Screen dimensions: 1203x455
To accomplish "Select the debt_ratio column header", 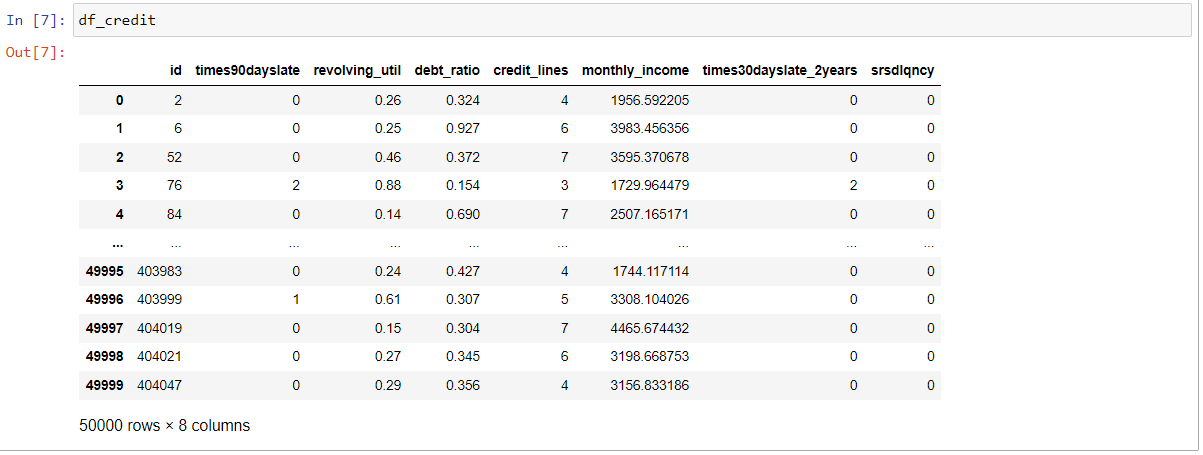I will [x=447, y=71].
